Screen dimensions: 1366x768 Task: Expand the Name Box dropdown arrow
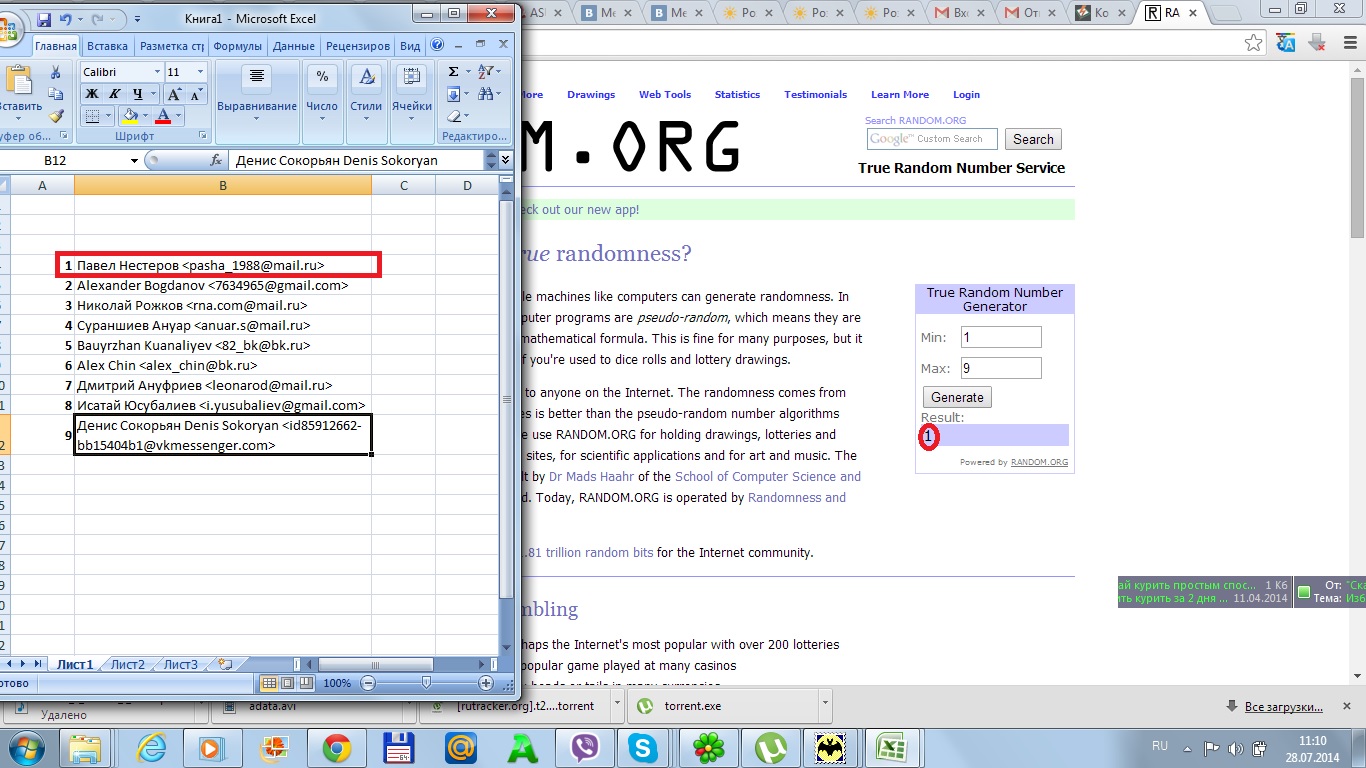(135, 161)
